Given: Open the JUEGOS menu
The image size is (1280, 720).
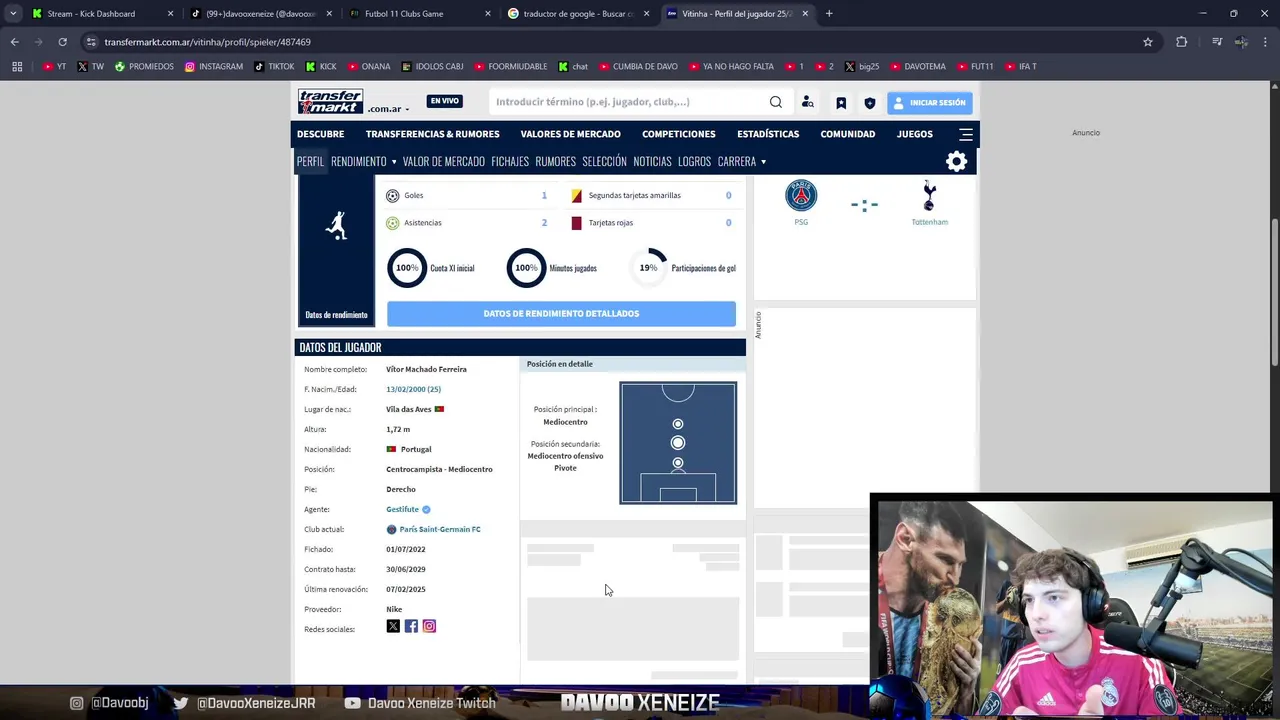Looking at the screenshot, I should point(915,134).
